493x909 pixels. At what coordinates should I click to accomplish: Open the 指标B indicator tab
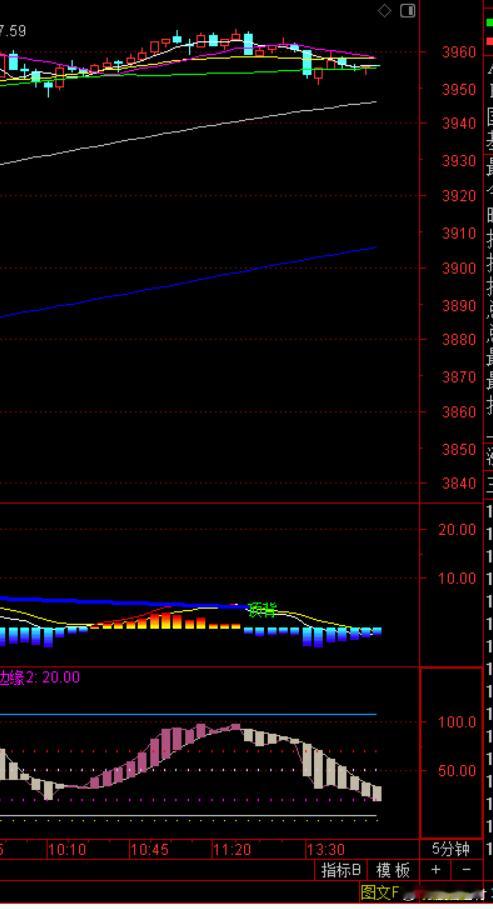tap(340, 870)
